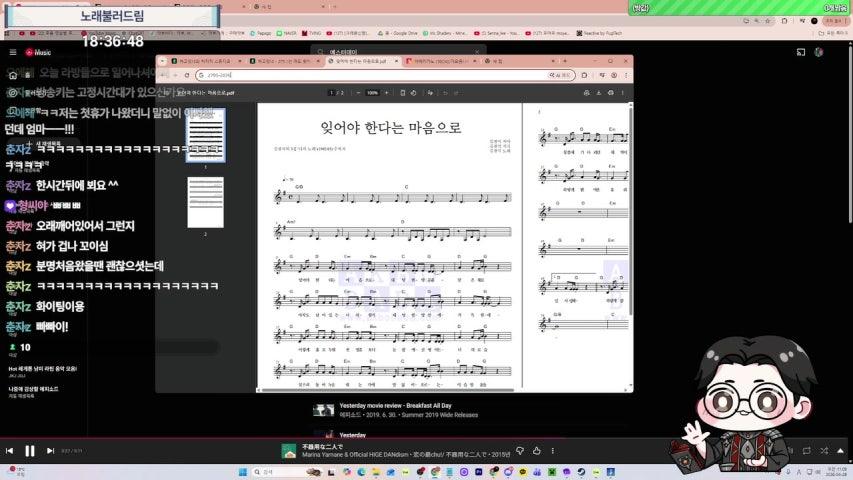Reload the page in the front browser
The image size is (853, 480).
click(x=187, y=75)
